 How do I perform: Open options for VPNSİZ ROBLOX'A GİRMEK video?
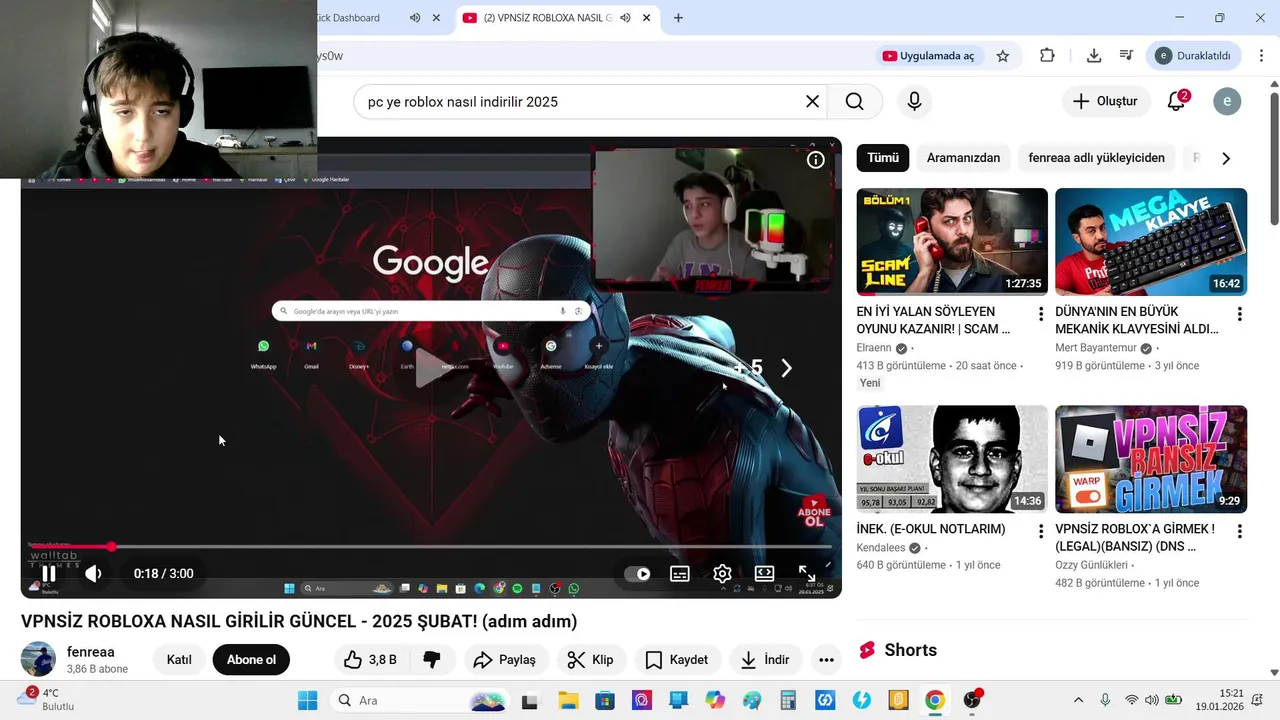click(x=1240, y=531)
